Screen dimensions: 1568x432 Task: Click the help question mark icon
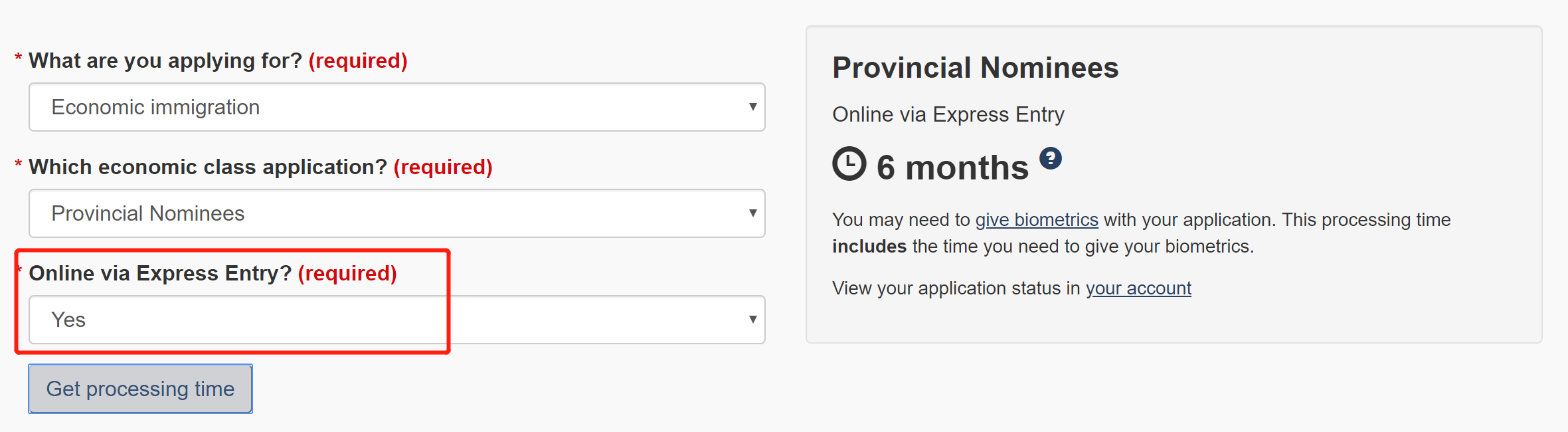point(1050,159)
